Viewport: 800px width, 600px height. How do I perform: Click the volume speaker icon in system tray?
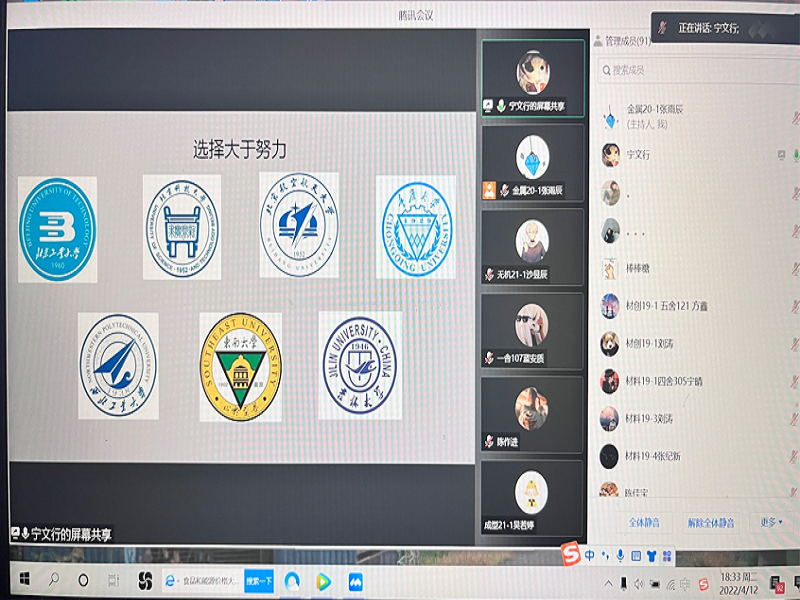639,584
